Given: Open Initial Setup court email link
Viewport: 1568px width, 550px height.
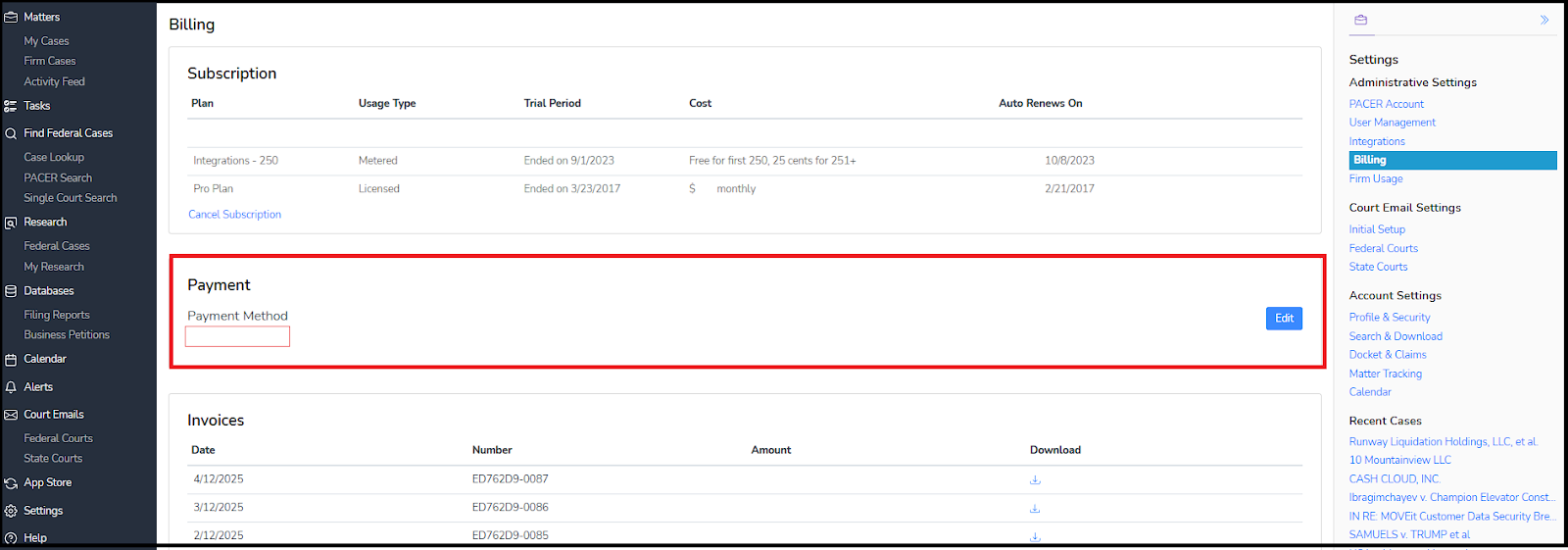Looking at the screenshot, I should (x=1377, y=229).
